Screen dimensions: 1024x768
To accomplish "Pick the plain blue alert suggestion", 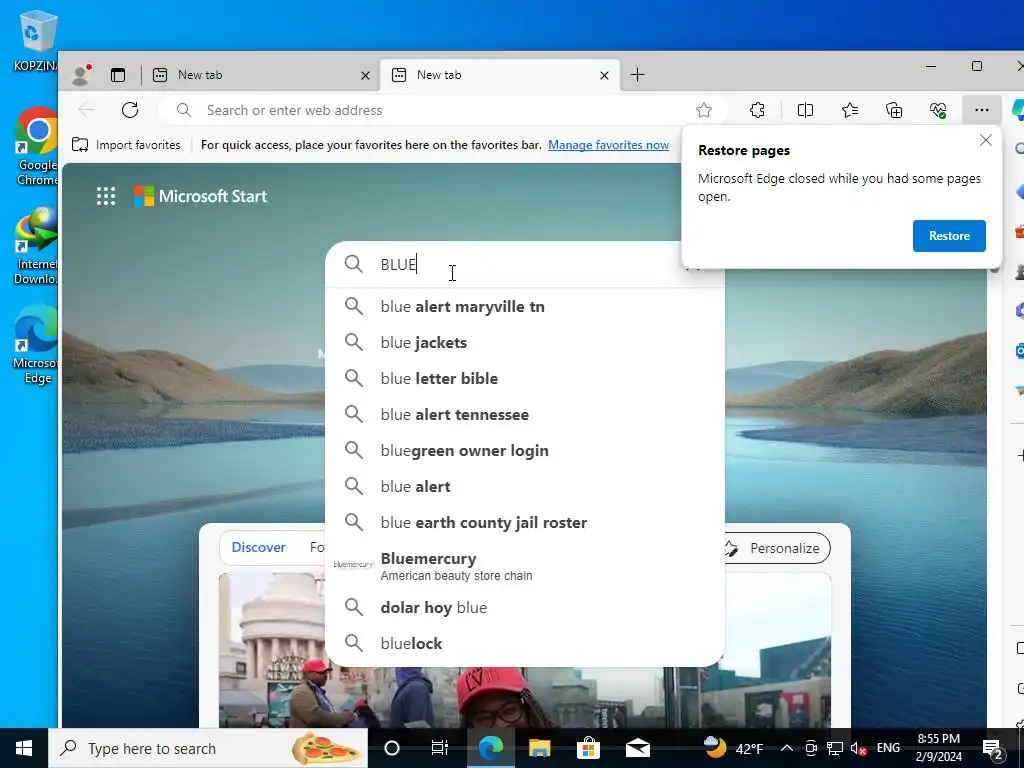I will click(524, 486).
